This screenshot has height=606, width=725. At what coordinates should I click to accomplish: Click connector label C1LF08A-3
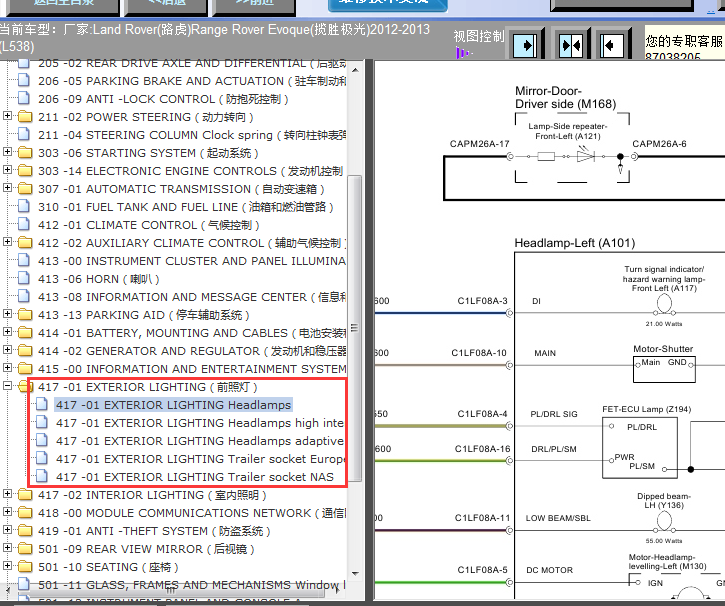pyautogui.click(x=482, y=301)
